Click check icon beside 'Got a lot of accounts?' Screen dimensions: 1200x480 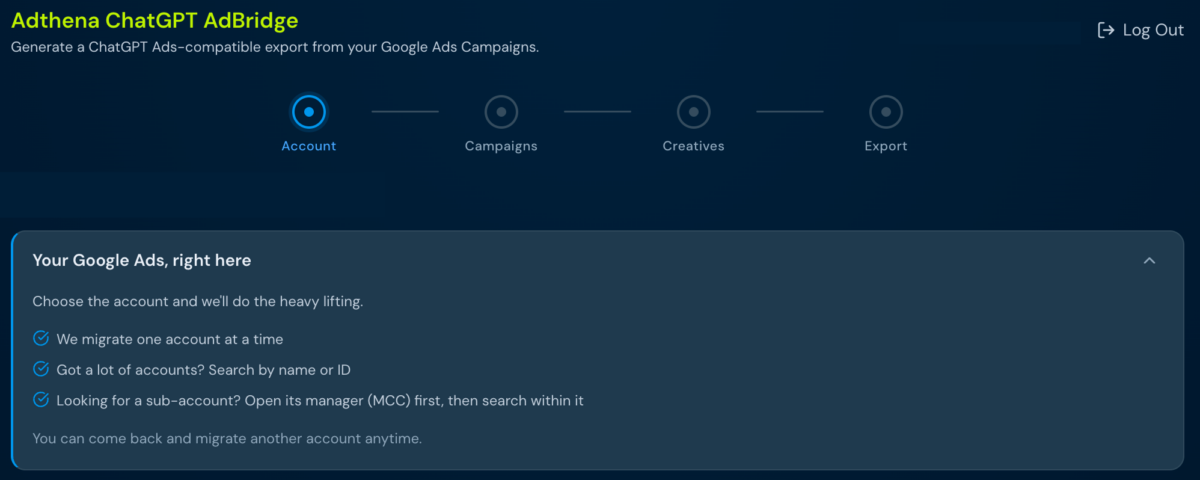click(x=41, y=370)
